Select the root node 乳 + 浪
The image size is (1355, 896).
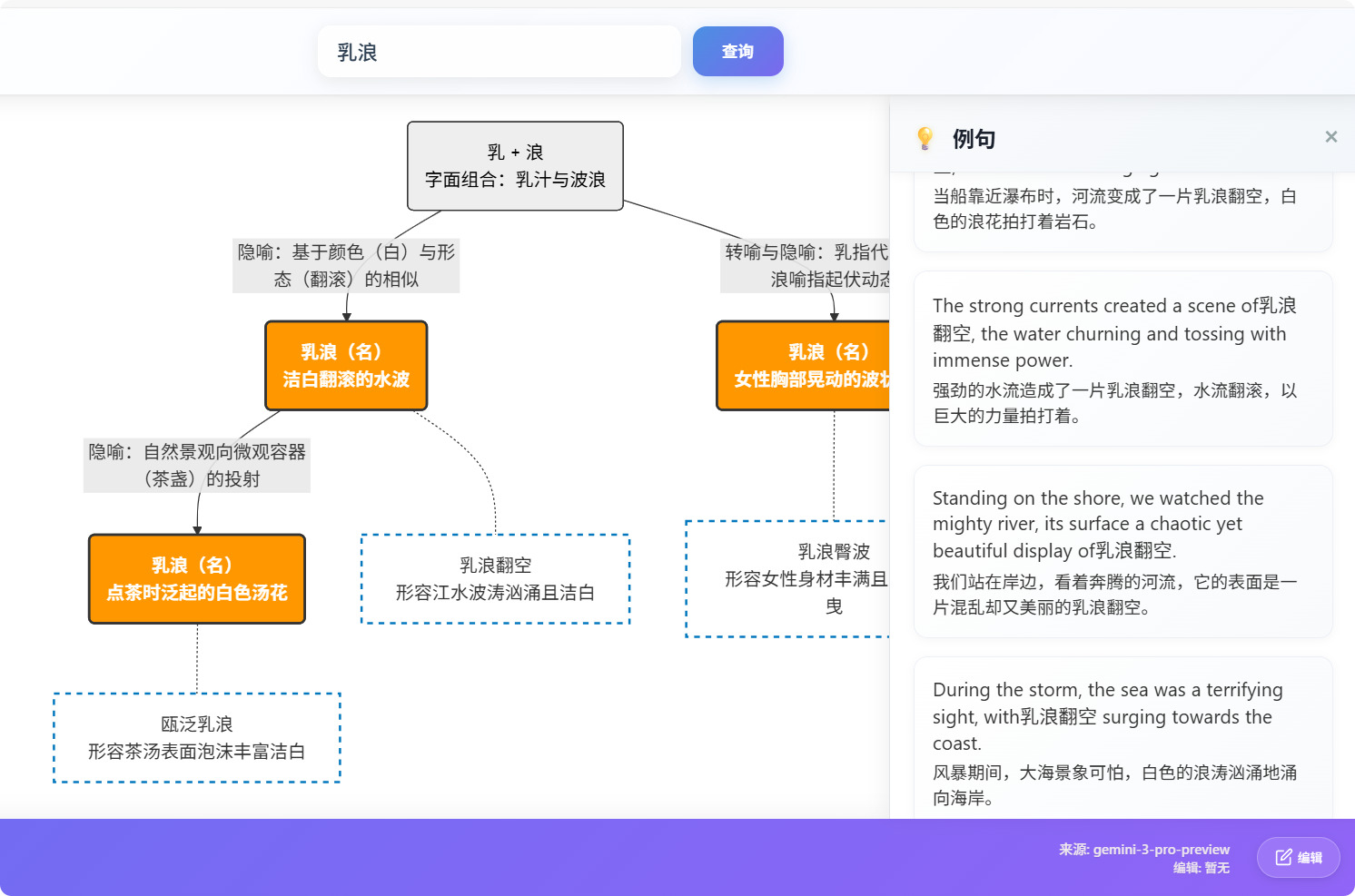pyautogui.click(x=515, y=166)
